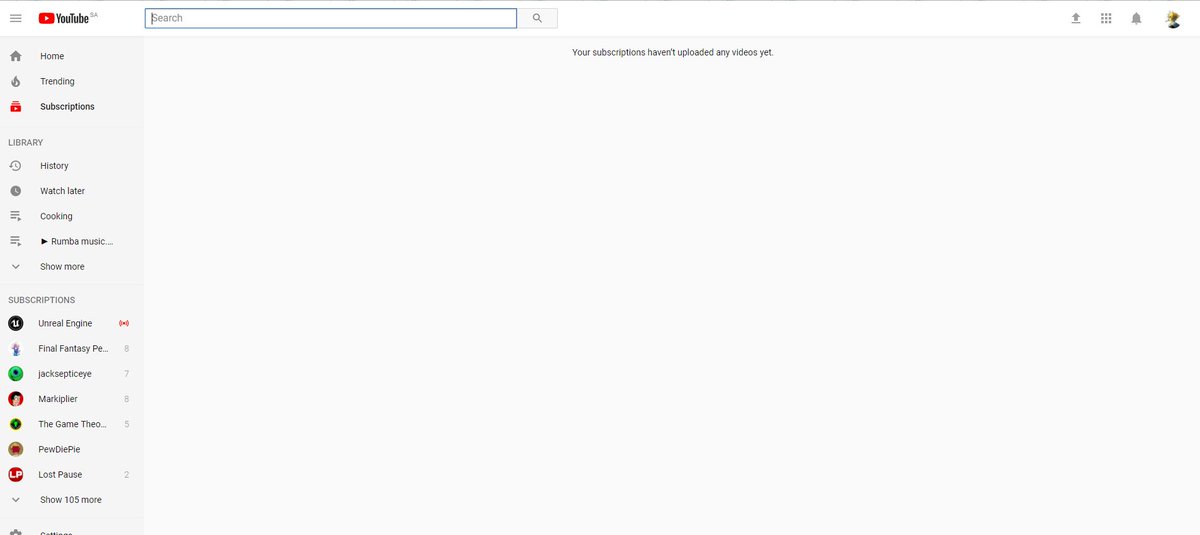Open the YouTube apps grid
Viewport: 1200px width, 535px height.
click(1106, 18)
